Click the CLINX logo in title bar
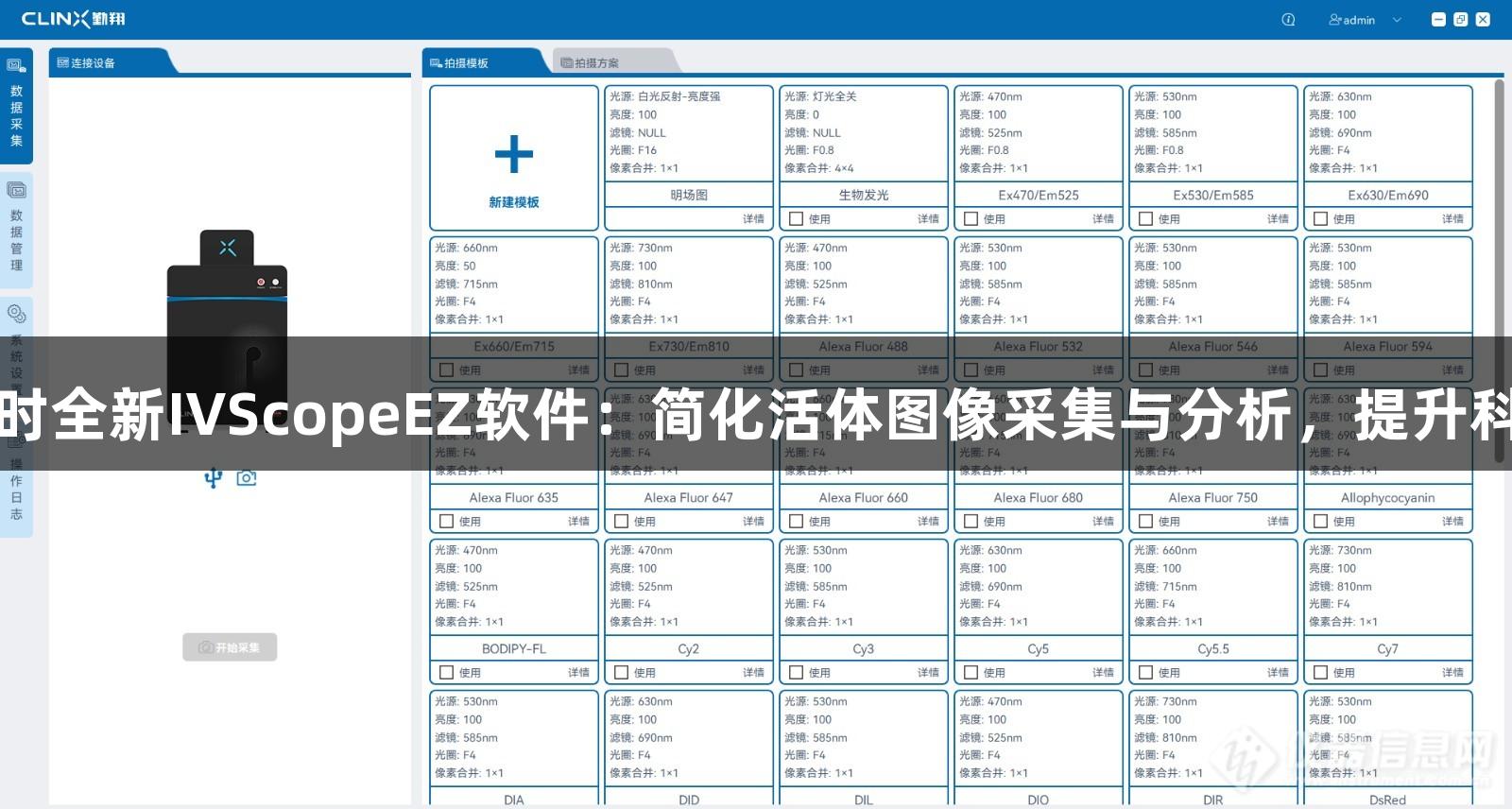Screen dimensions: 1512x809 pyautogui.click(x=73, y=19)
